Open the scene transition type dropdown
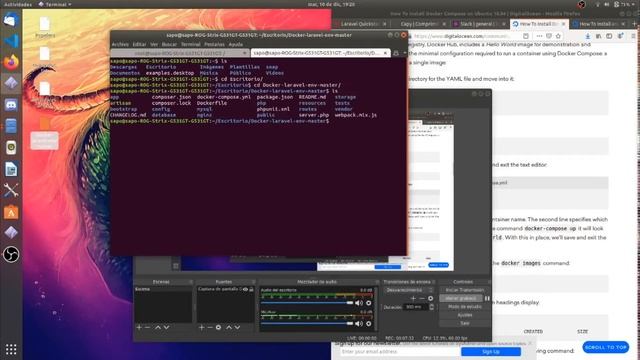This screenshot has width=640, height=360. [x=408, y=290]
